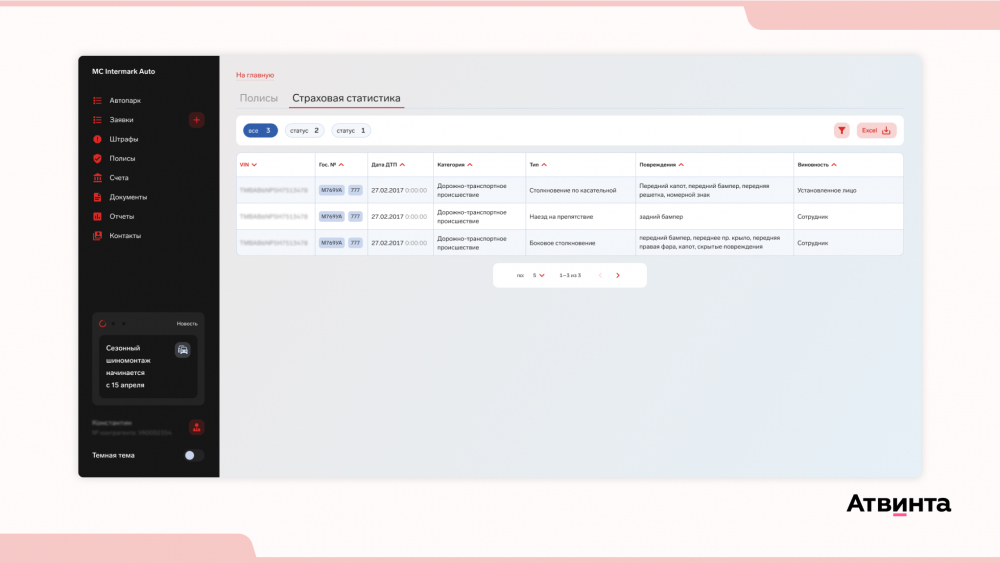Click the Новость label
Image resolution: width=1000 pixels, height=563 pixels.
(187, 324)
